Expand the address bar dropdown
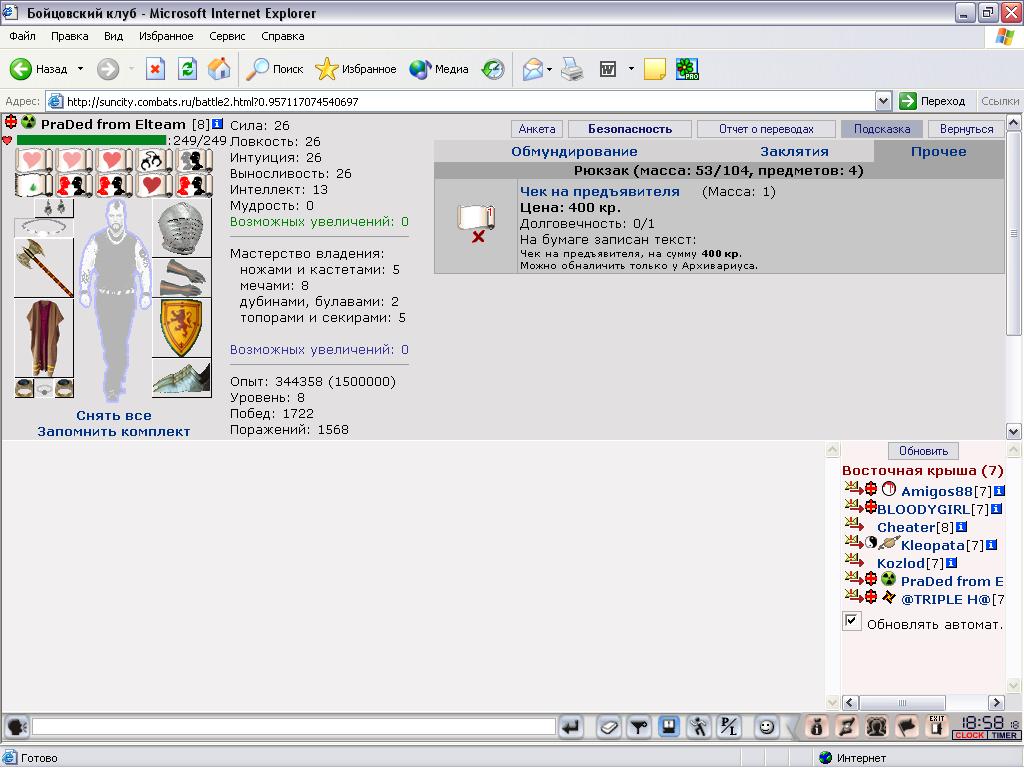 click(883, 101)
